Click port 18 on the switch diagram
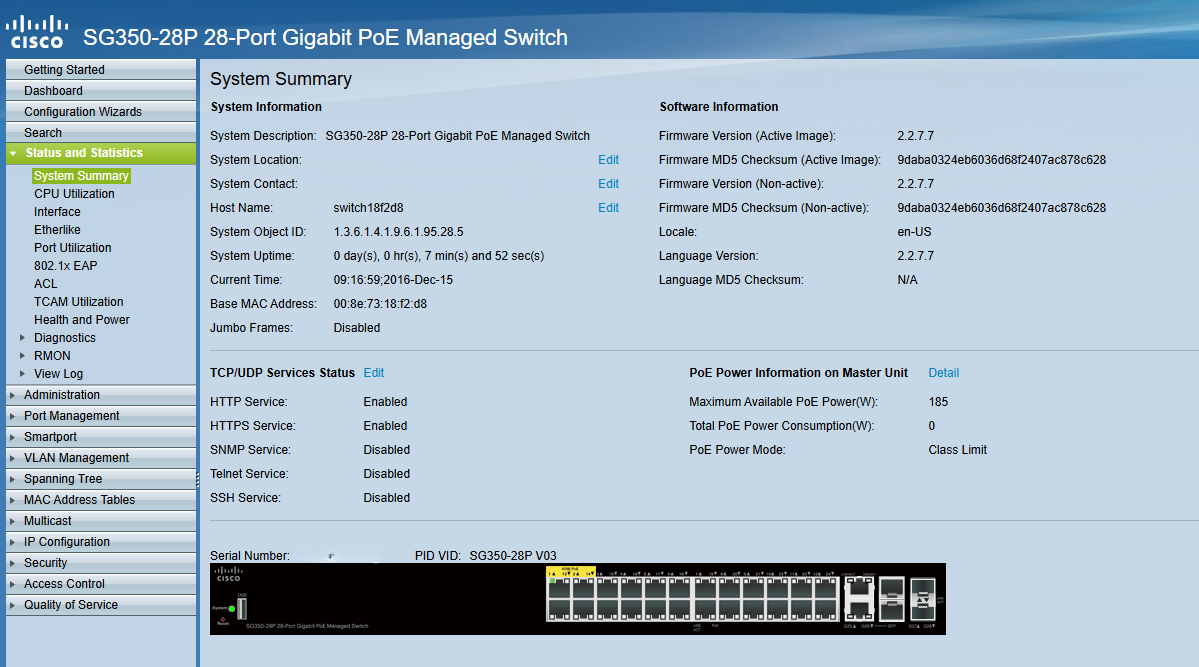Screen dimensions: 1199x667 pyautogui.click(x=679, y=610)
